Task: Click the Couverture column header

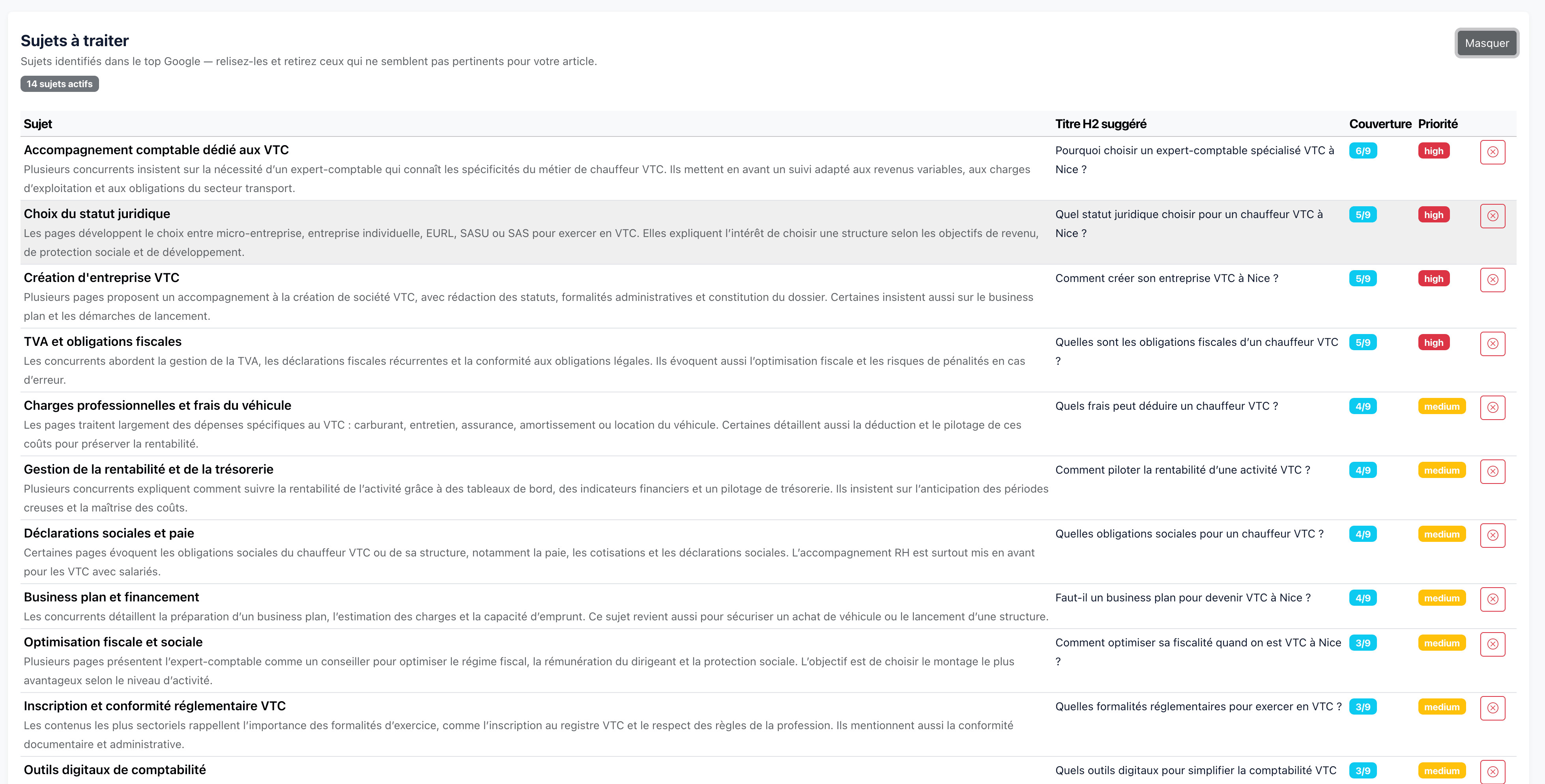Action: tap(1380, 124)
